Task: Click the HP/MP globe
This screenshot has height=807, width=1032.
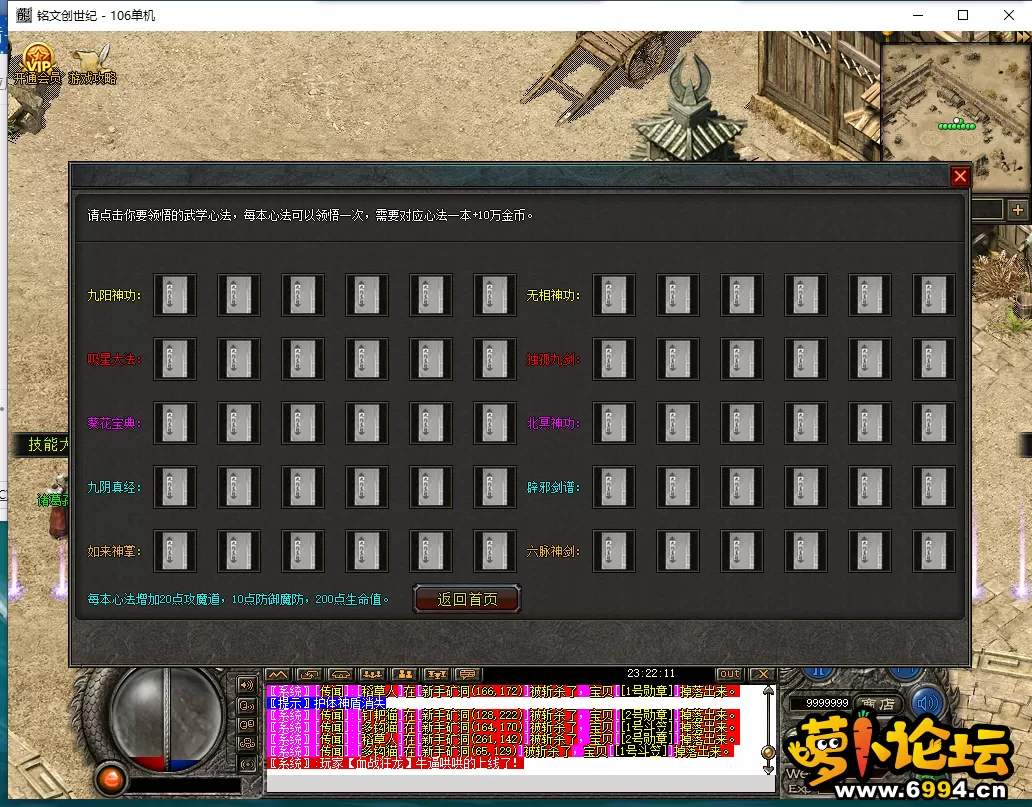Action: tap(167, 719)
